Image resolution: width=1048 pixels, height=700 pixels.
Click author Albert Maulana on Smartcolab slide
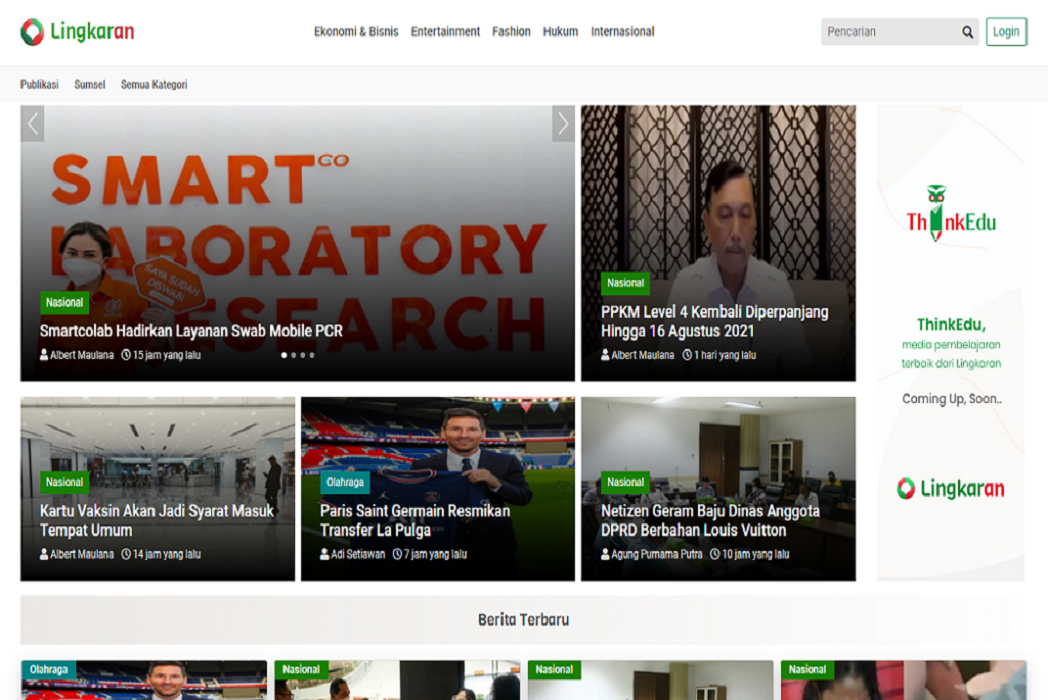click(77, 355)
